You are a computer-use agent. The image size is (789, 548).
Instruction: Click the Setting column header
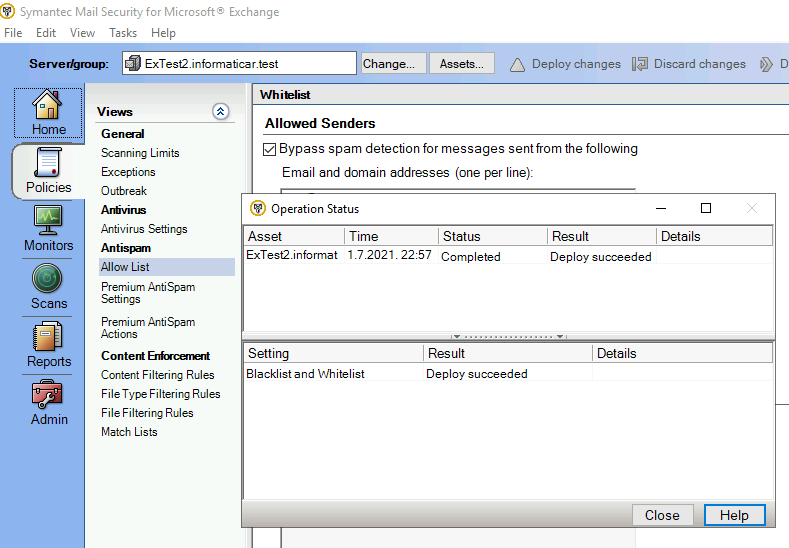[x=334, y=353]
